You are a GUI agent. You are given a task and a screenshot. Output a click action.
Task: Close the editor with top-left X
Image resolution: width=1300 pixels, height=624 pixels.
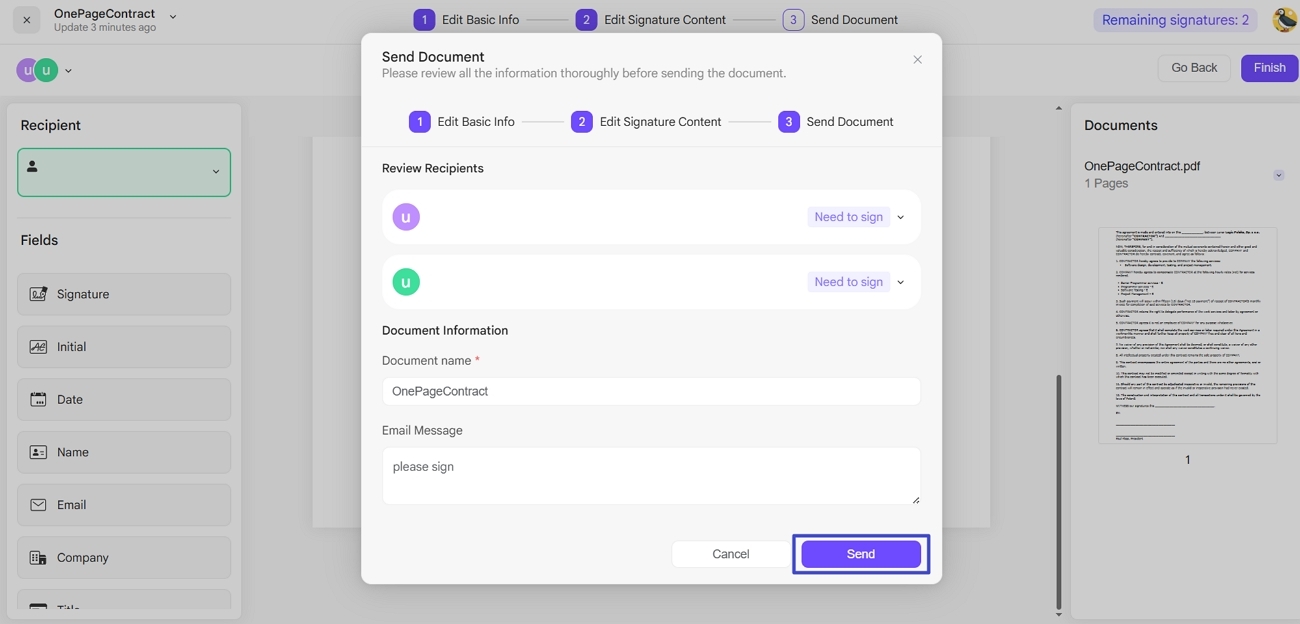click(27, 20)
